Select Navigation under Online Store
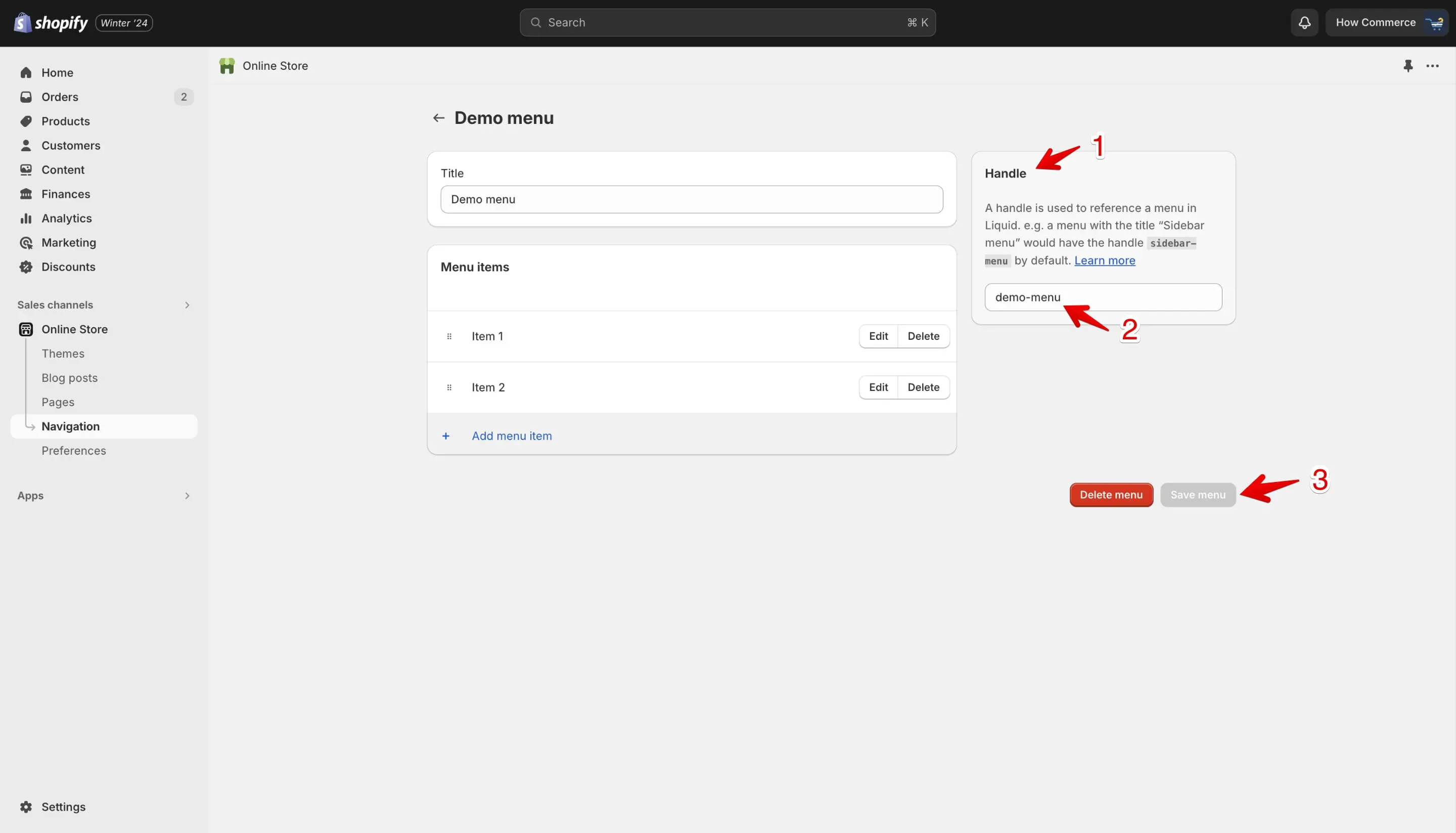 click(x=104, y=427)
